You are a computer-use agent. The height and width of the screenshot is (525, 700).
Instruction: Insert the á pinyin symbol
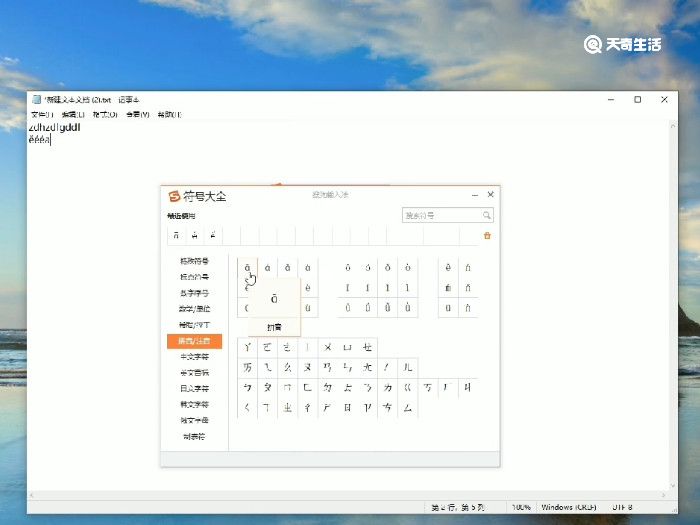[267, 268]
